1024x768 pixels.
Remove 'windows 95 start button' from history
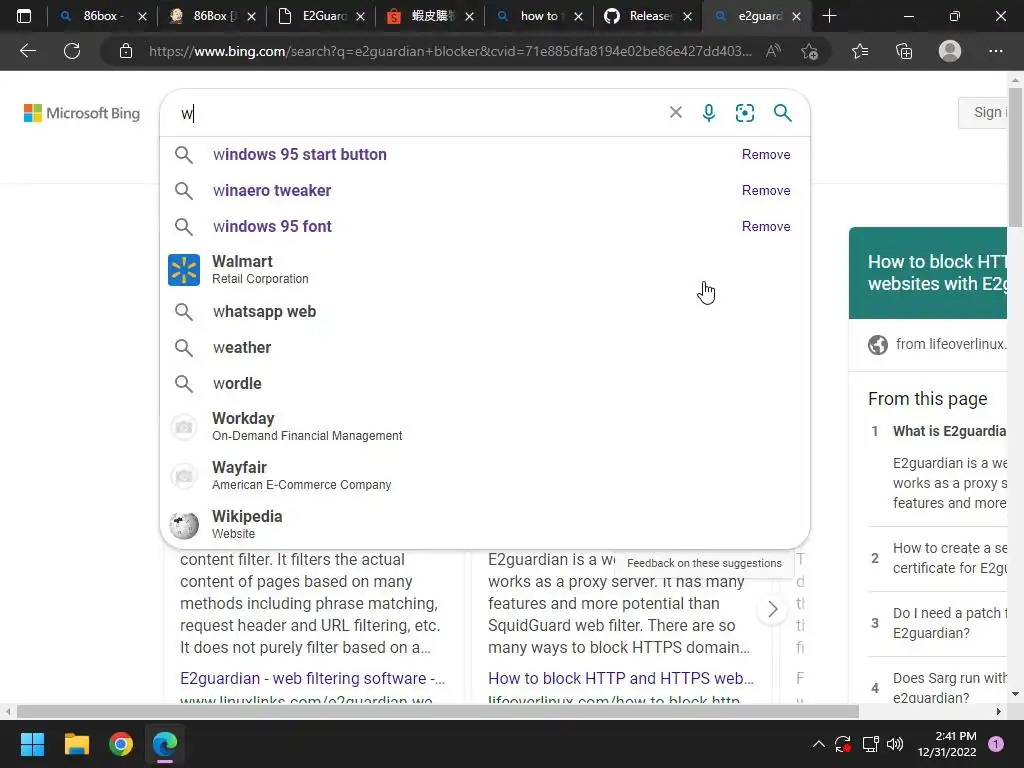pos(765,154)
